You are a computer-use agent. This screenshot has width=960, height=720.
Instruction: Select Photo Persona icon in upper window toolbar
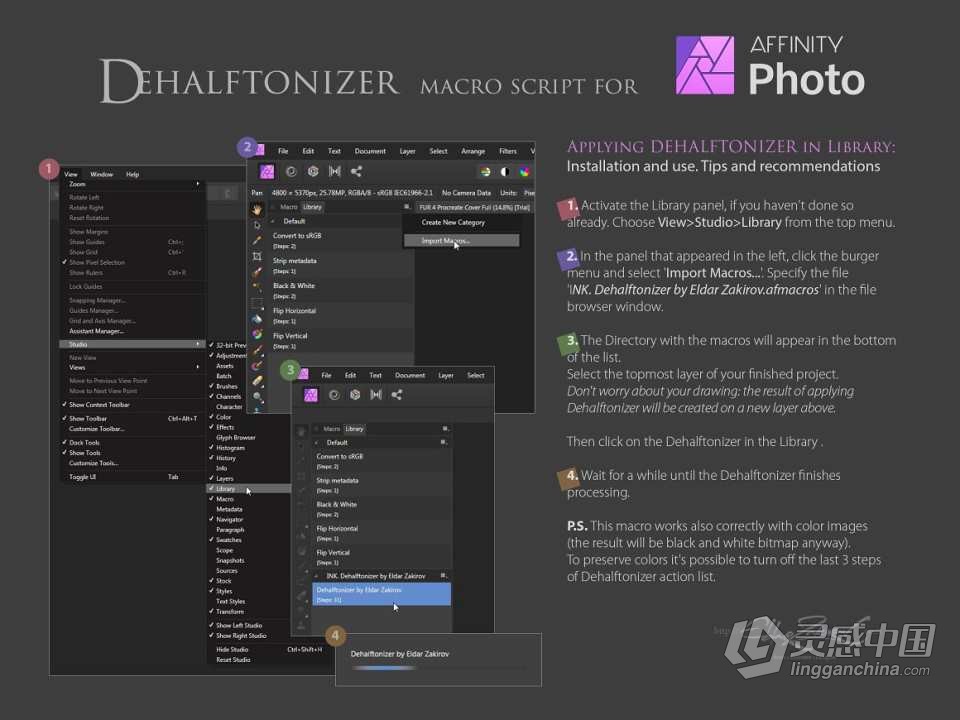(267, 172)
